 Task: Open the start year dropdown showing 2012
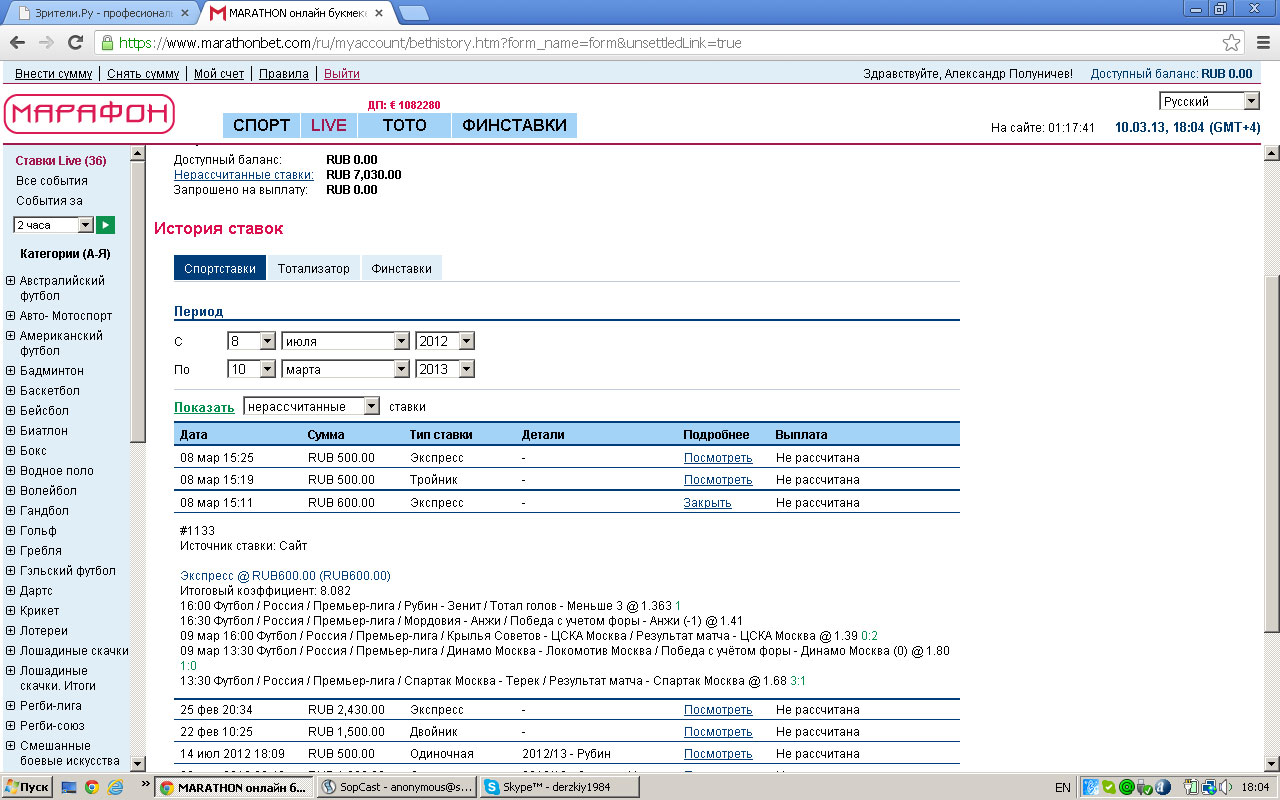click(445, 341)
